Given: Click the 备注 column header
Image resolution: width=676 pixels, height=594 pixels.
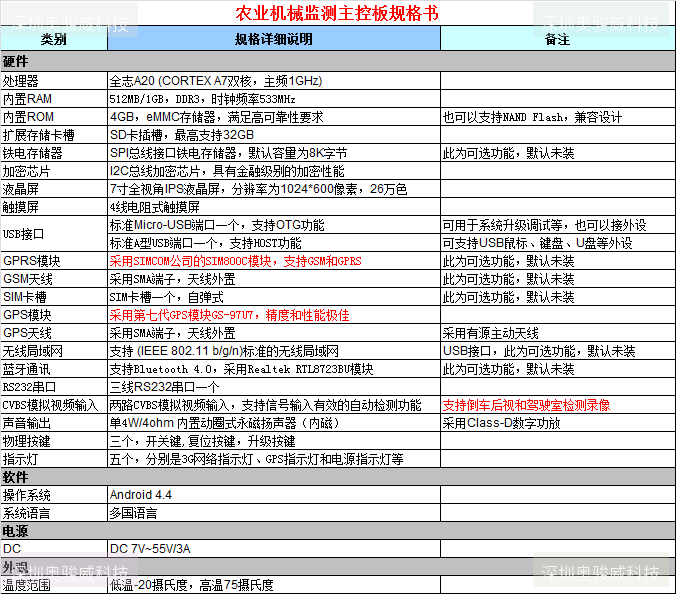Looking at the screenshot, I should tap(557, 39).
